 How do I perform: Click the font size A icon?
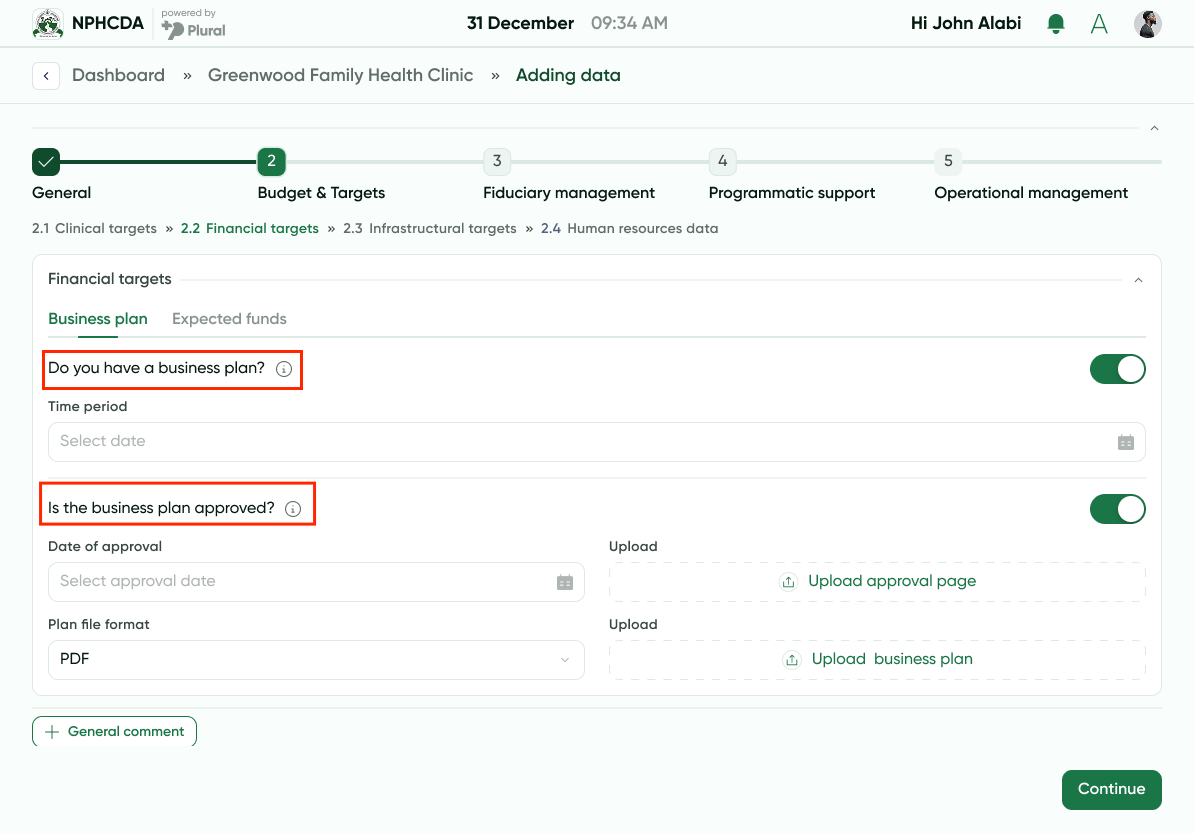(1099, 24)
